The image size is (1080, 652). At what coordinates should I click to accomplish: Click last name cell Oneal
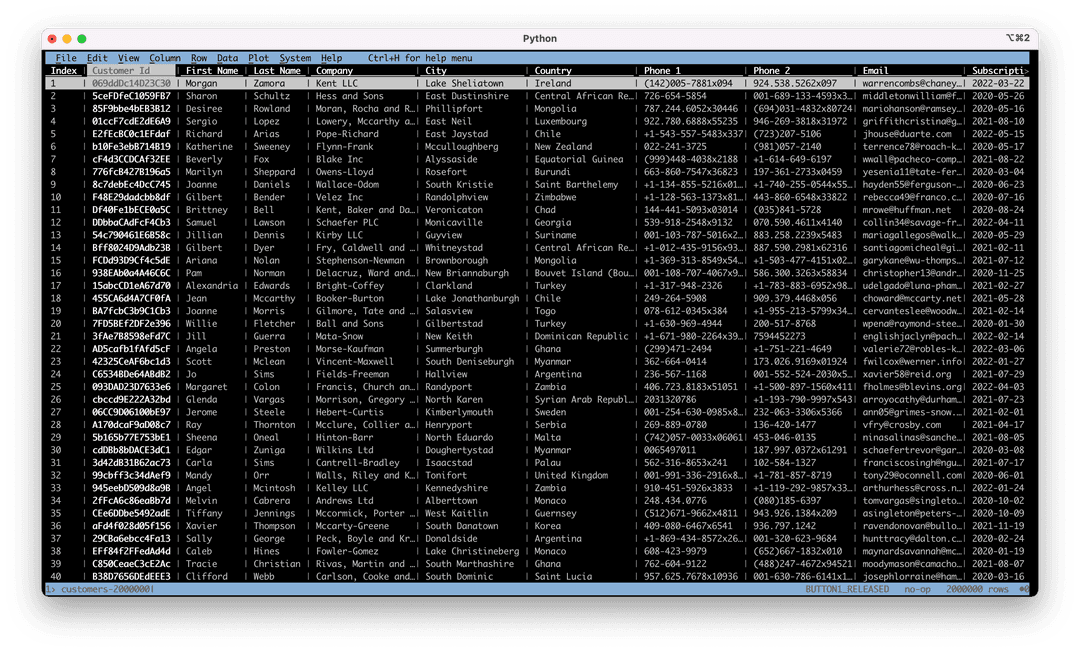tap(267, 437)
